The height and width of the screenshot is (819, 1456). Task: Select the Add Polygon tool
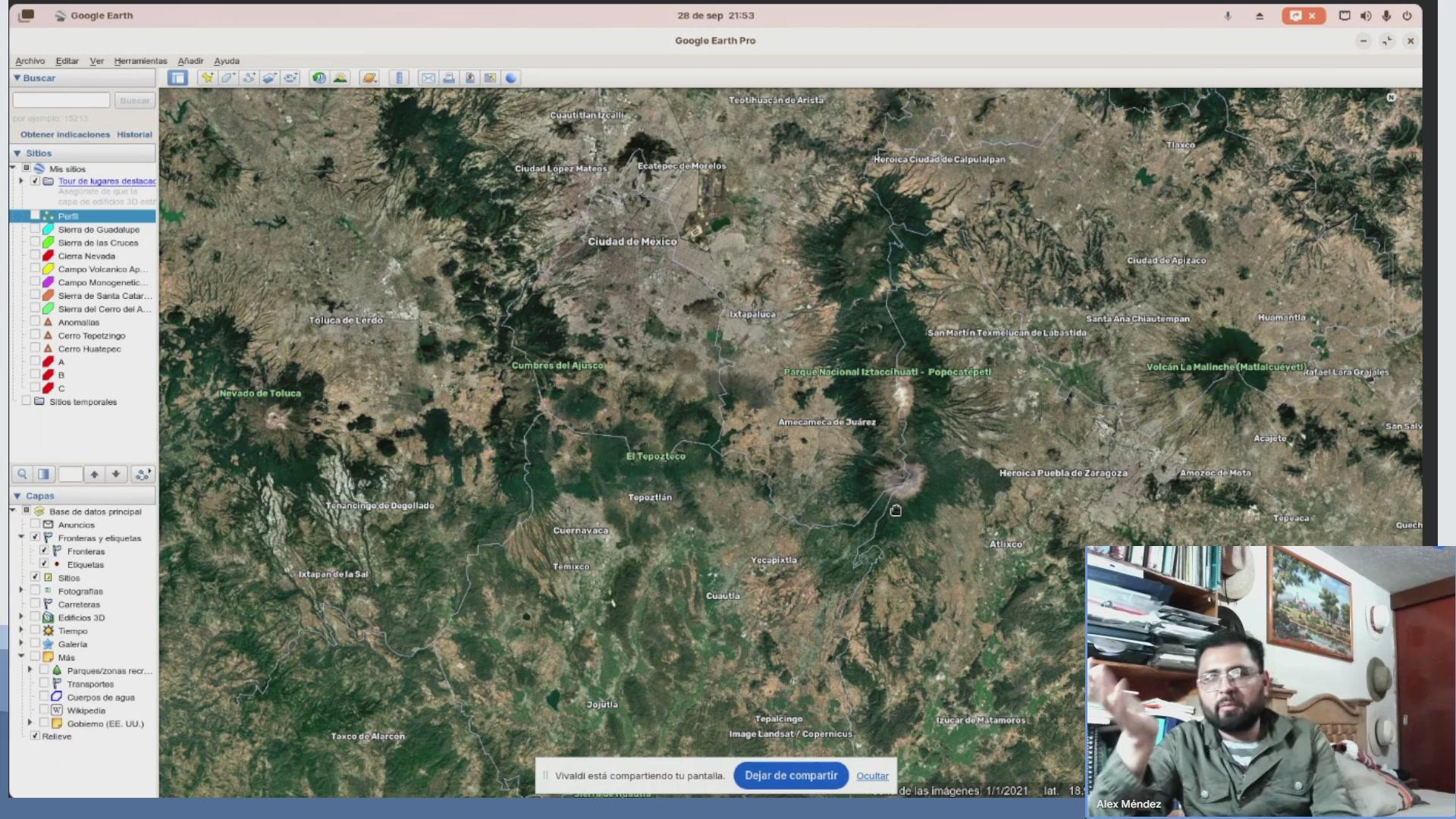pos(227,78)
